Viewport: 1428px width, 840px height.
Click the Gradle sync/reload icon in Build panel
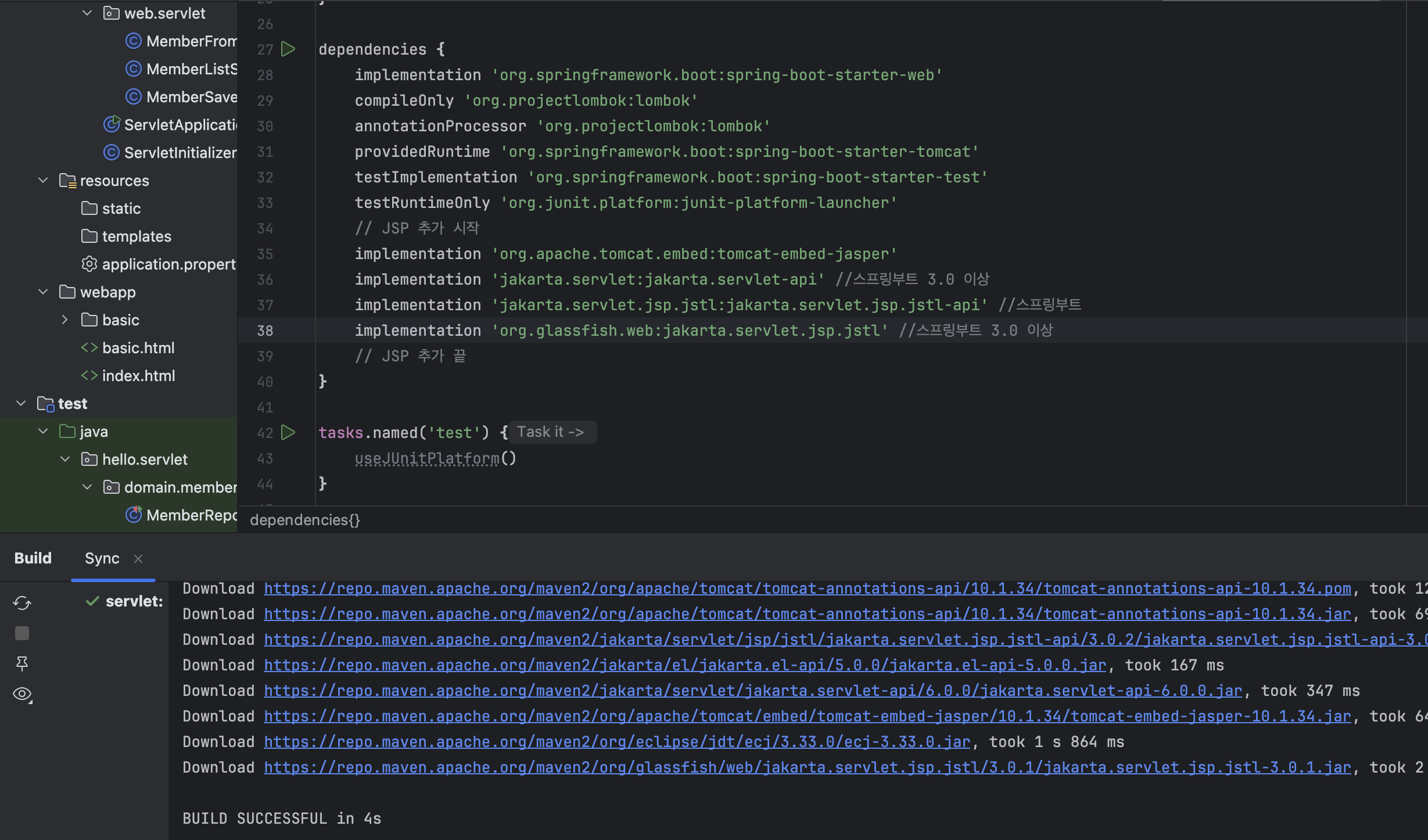[22, 603]
